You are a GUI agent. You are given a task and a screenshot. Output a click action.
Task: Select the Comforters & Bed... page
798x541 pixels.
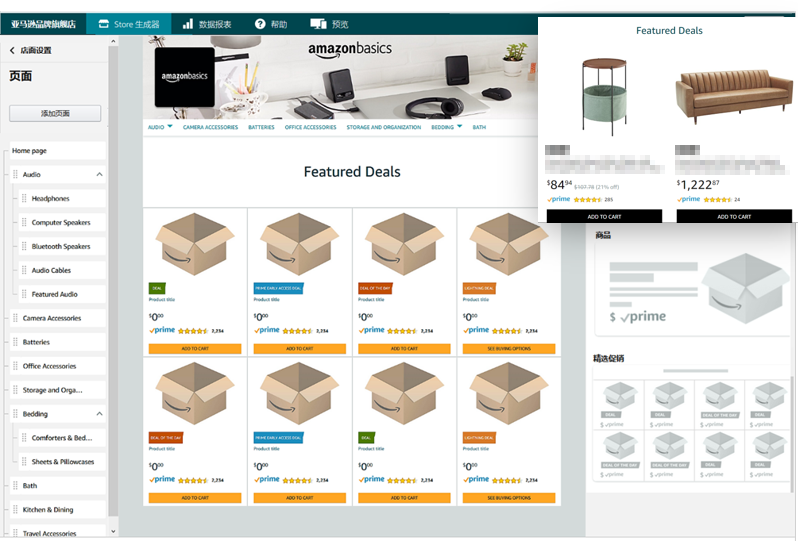[x=62, y=438]
